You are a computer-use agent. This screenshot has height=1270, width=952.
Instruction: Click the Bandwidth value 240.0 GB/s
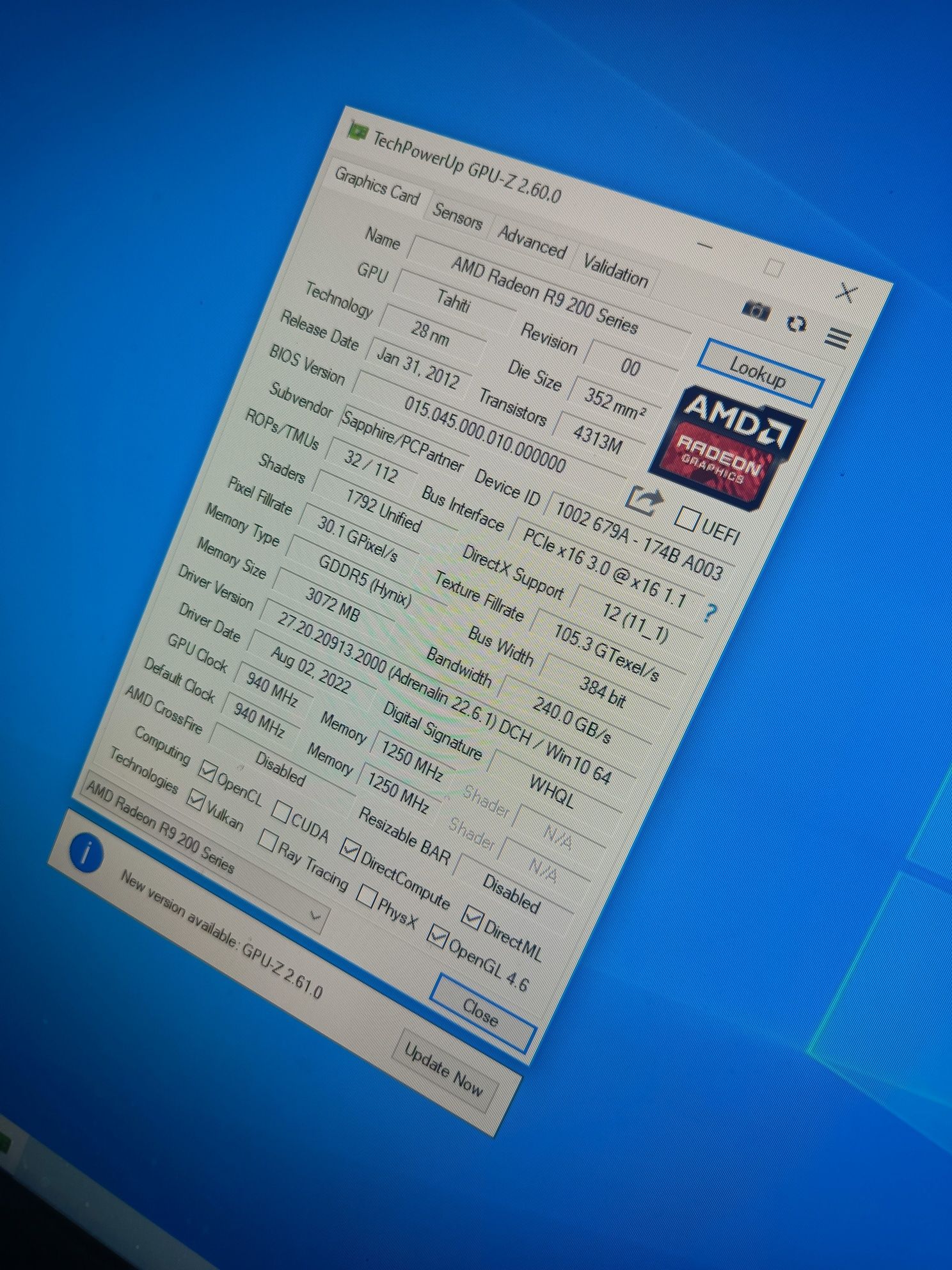(571, 720)
